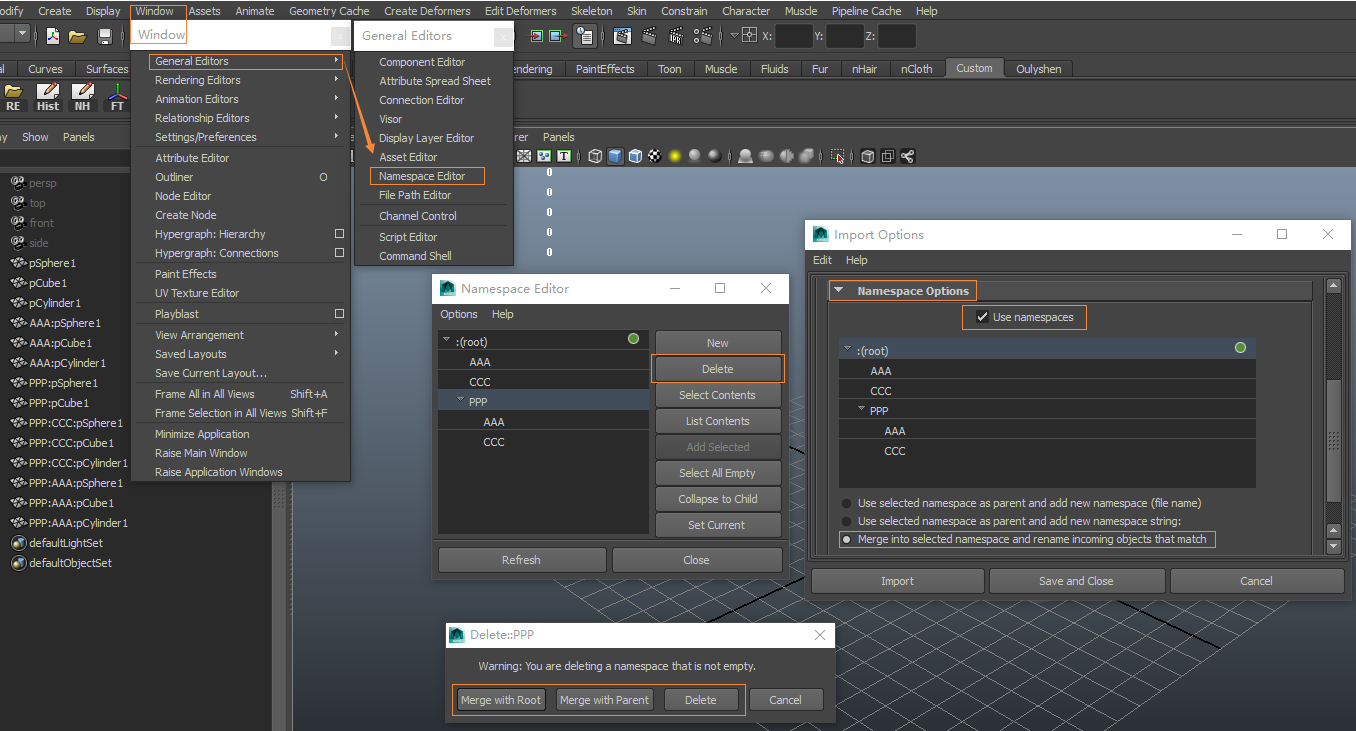1356x731 pixels.
Task: Collapse the PPP namespace in Namespace Editor
Action: [x=460, y=400]
